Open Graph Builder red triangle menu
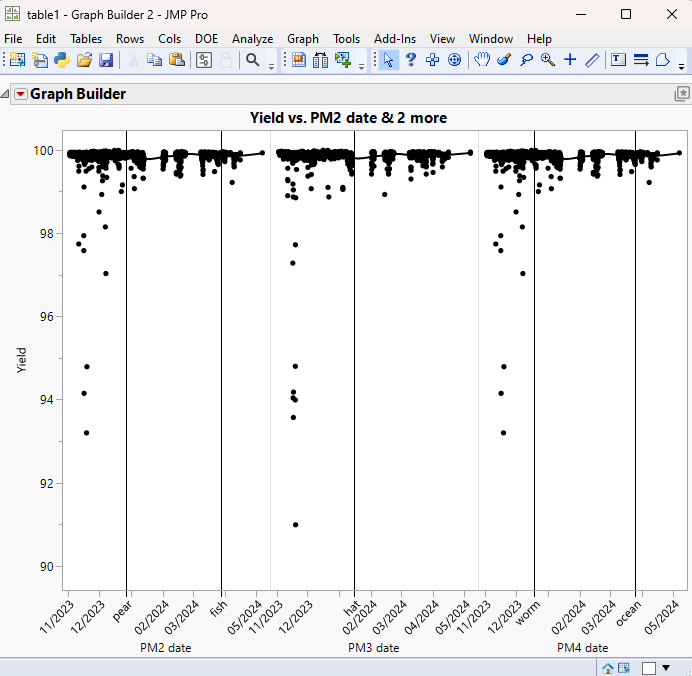The width and height of the screenshot is (692, 676). coord(20,94)
